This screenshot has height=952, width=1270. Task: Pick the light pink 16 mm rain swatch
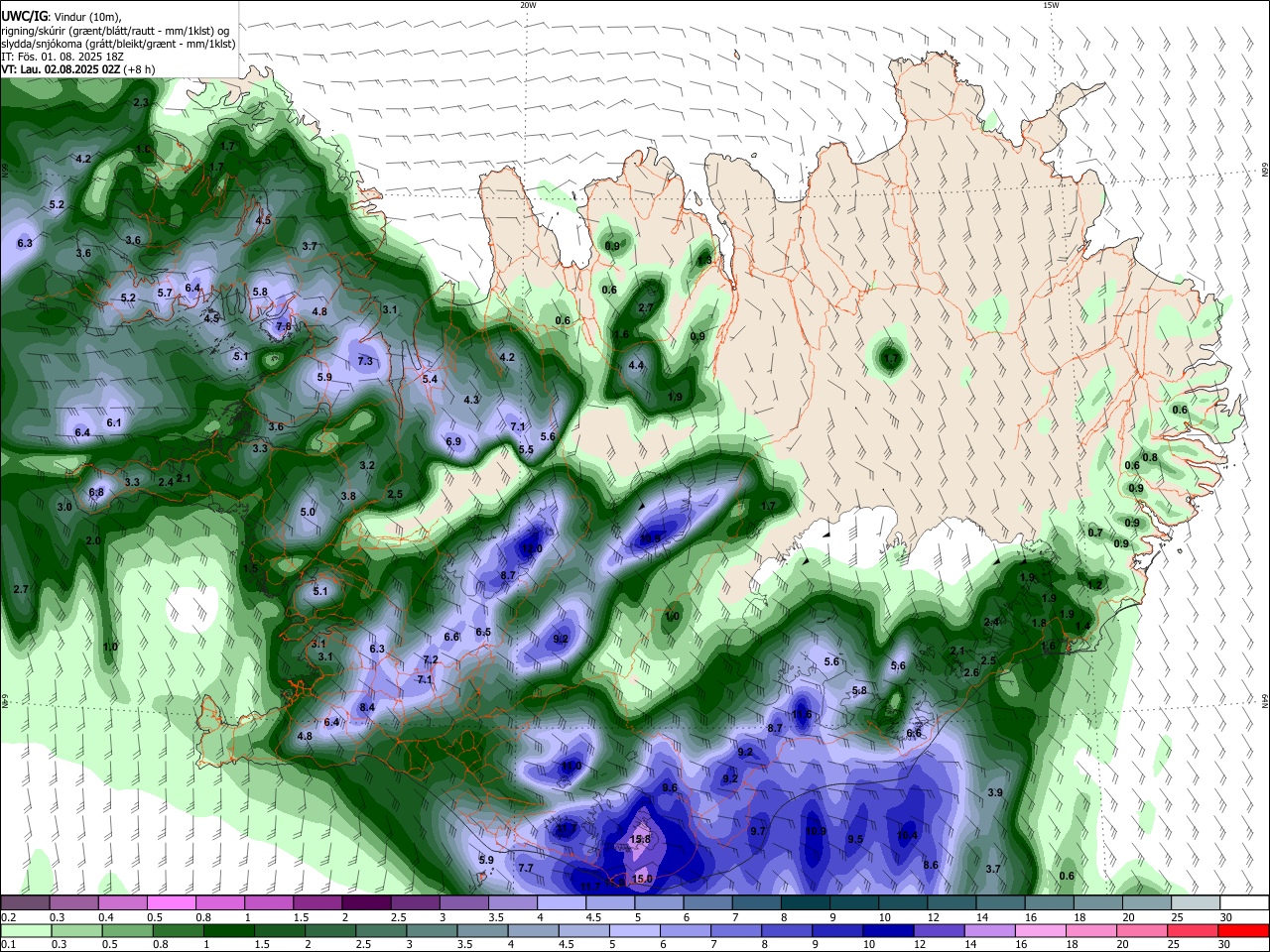[1040, 931]
